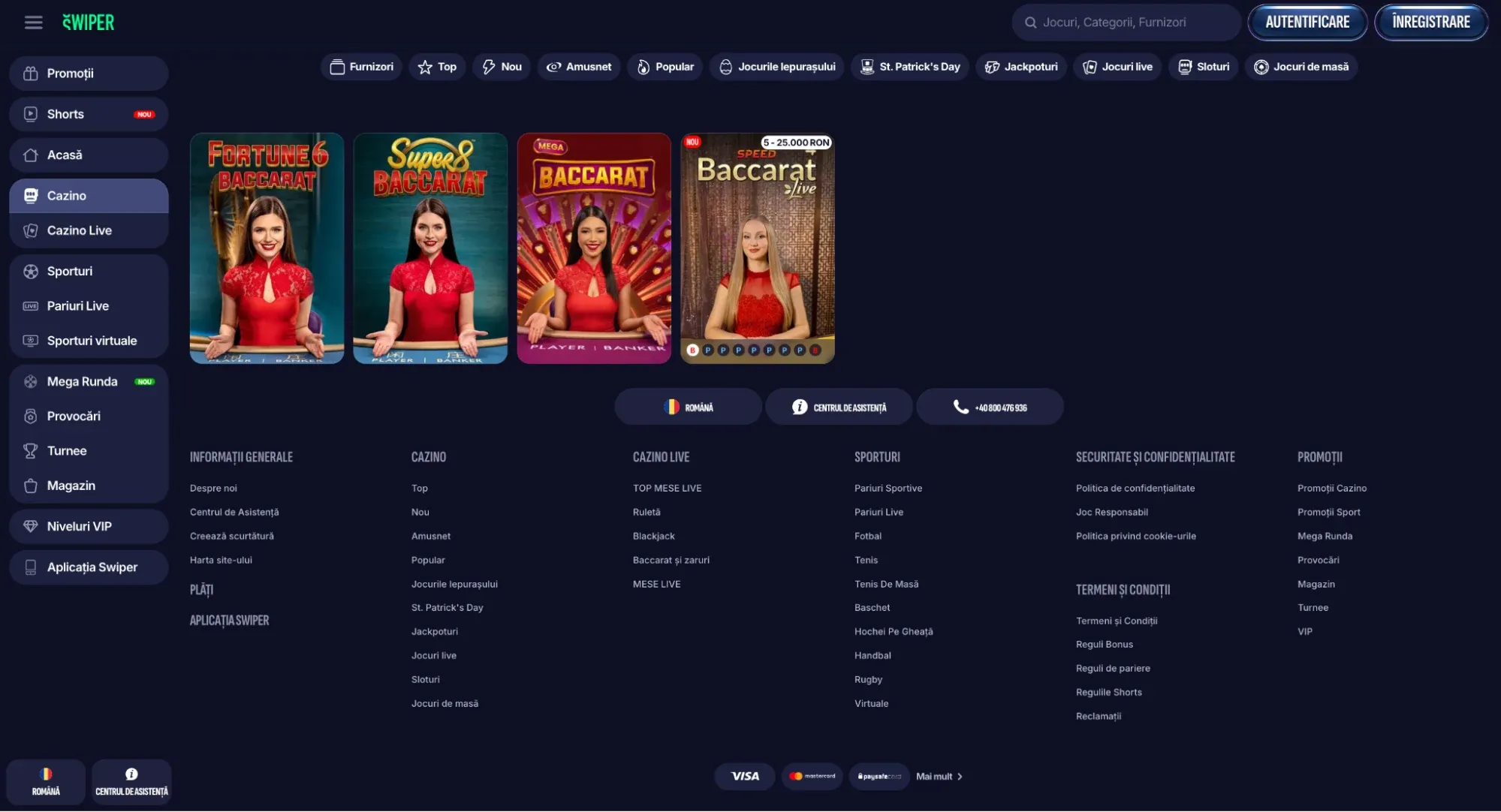Select the Niveluri VIP diamond icon

(x=31, y=527)
